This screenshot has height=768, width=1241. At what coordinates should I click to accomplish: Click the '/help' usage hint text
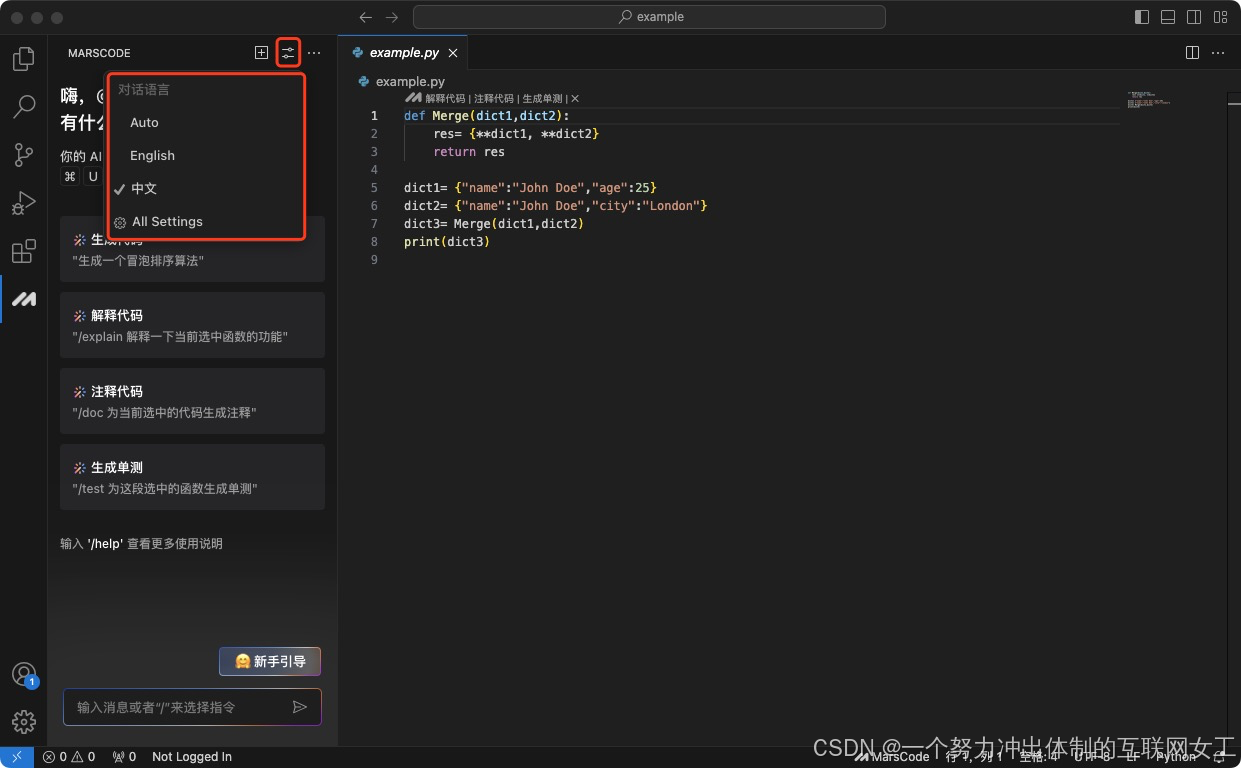[141, 544]
